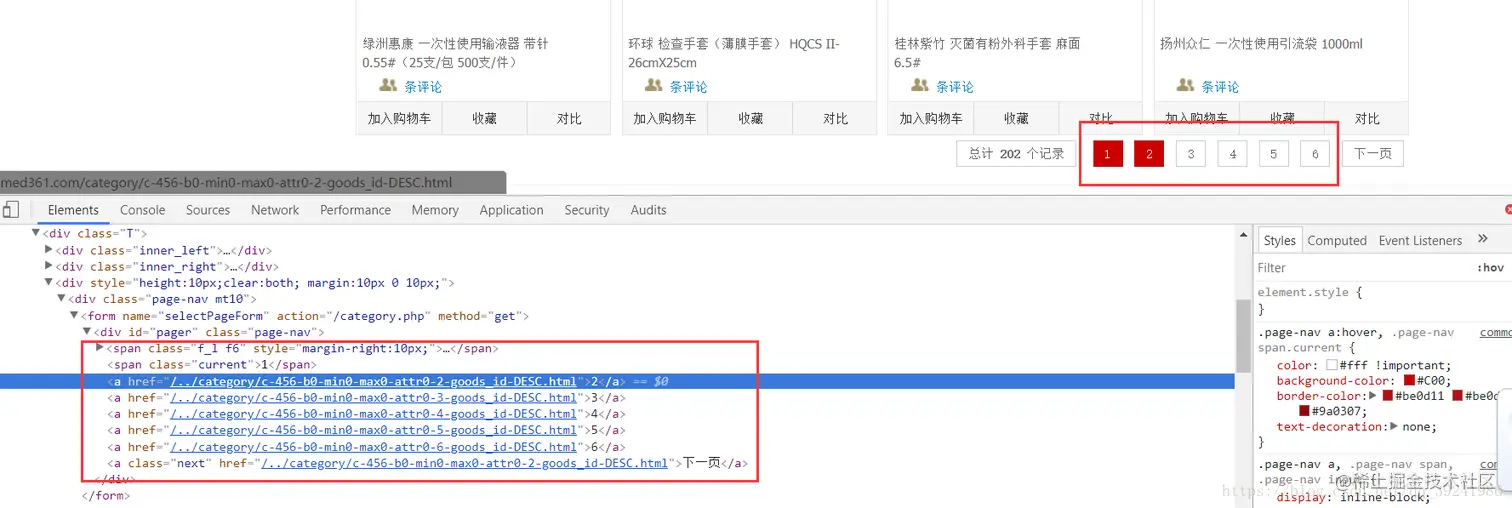Expand the text-decoration shorthand triangle
This screenshot has height=508, width=1512.
tap(1395, 426)
